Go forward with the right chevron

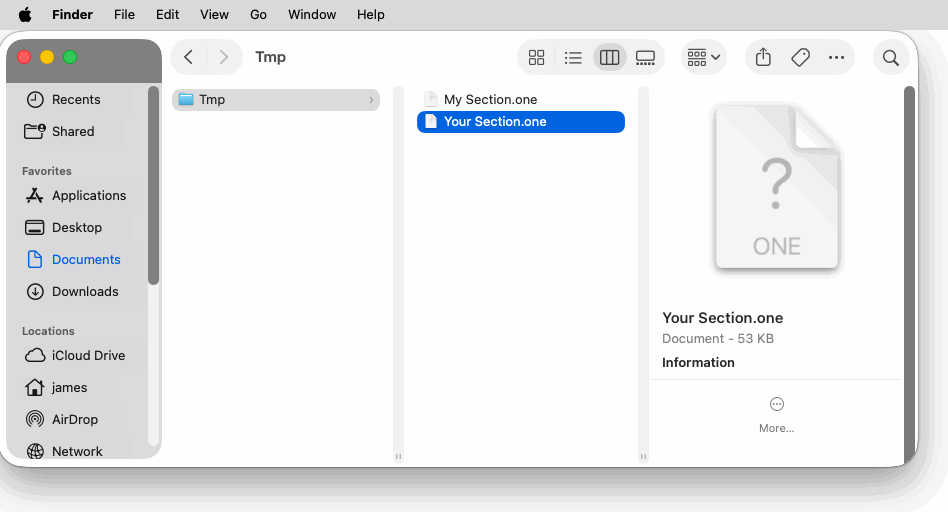click(x=224, y=57)
